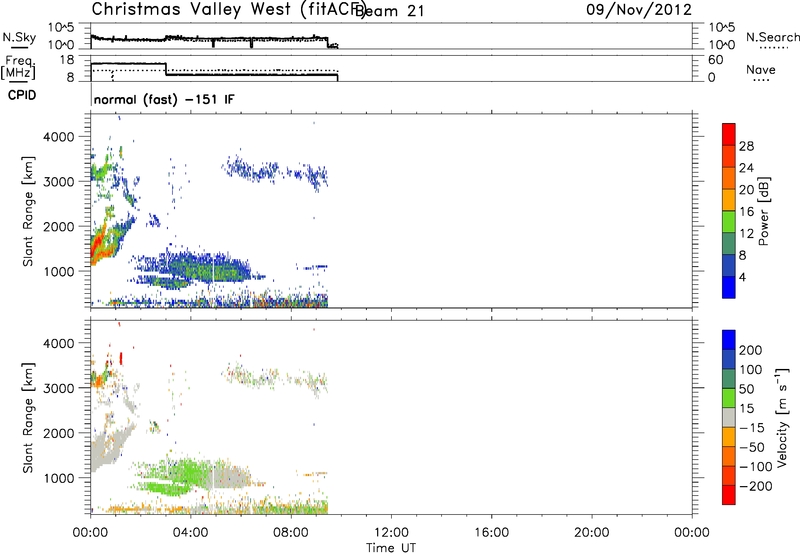Click the 4 label on power colorbar
This screenshot has width=800, height=554.
743,277
